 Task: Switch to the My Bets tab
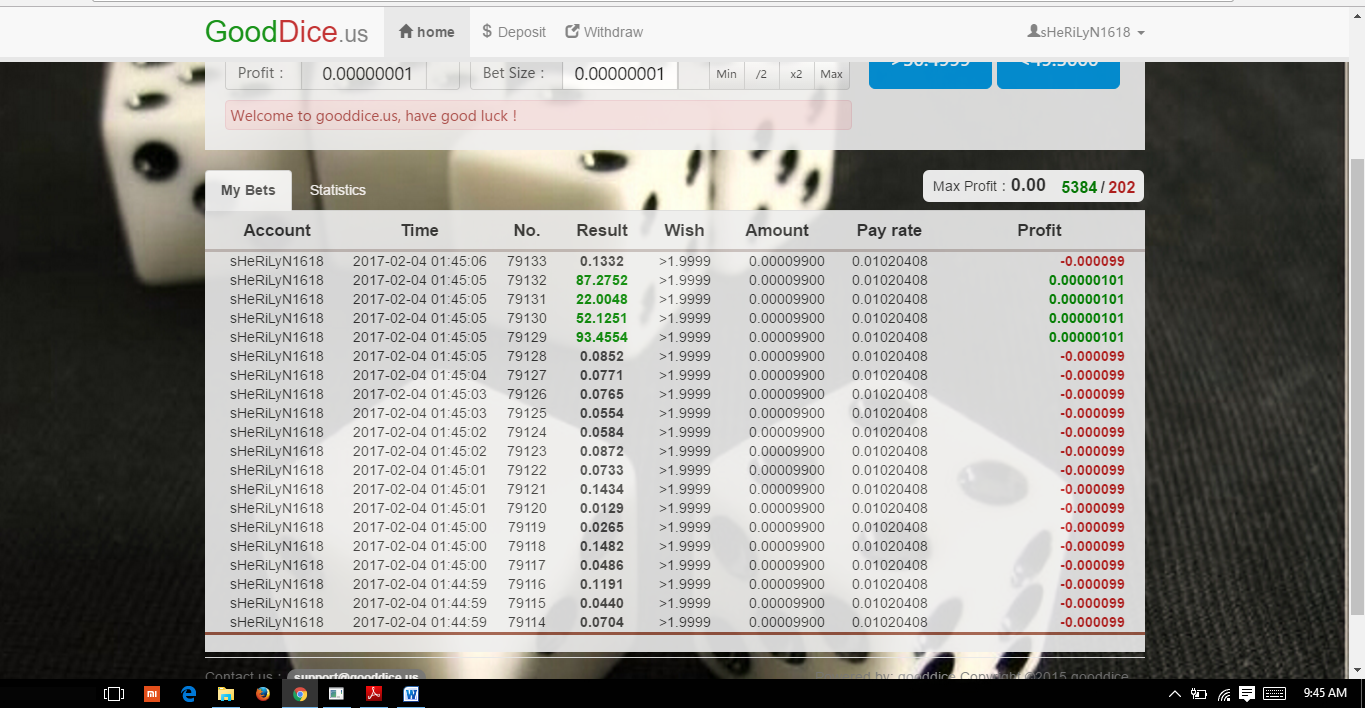(248, 190)
